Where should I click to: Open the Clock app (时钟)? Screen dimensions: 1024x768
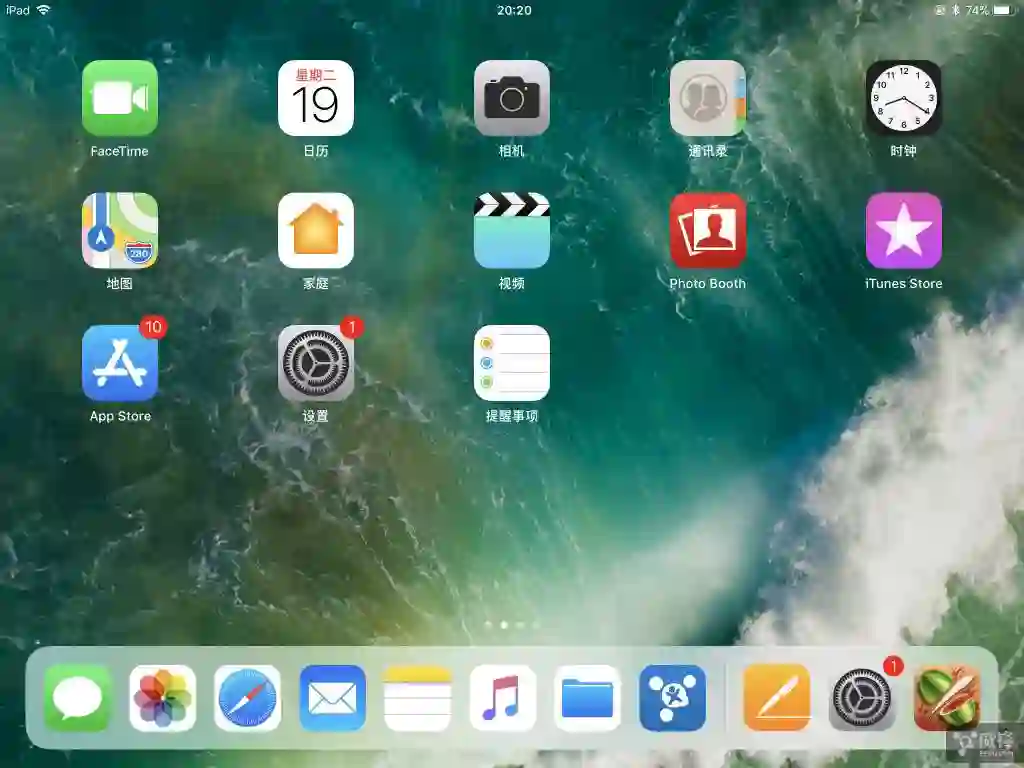click(x=904, y=98)
